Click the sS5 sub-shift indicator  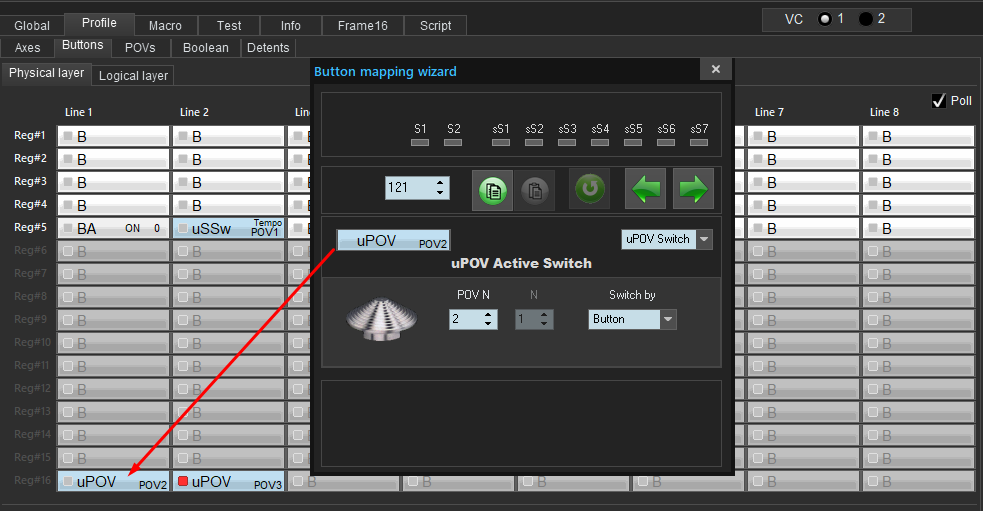(x=633, y=142)
